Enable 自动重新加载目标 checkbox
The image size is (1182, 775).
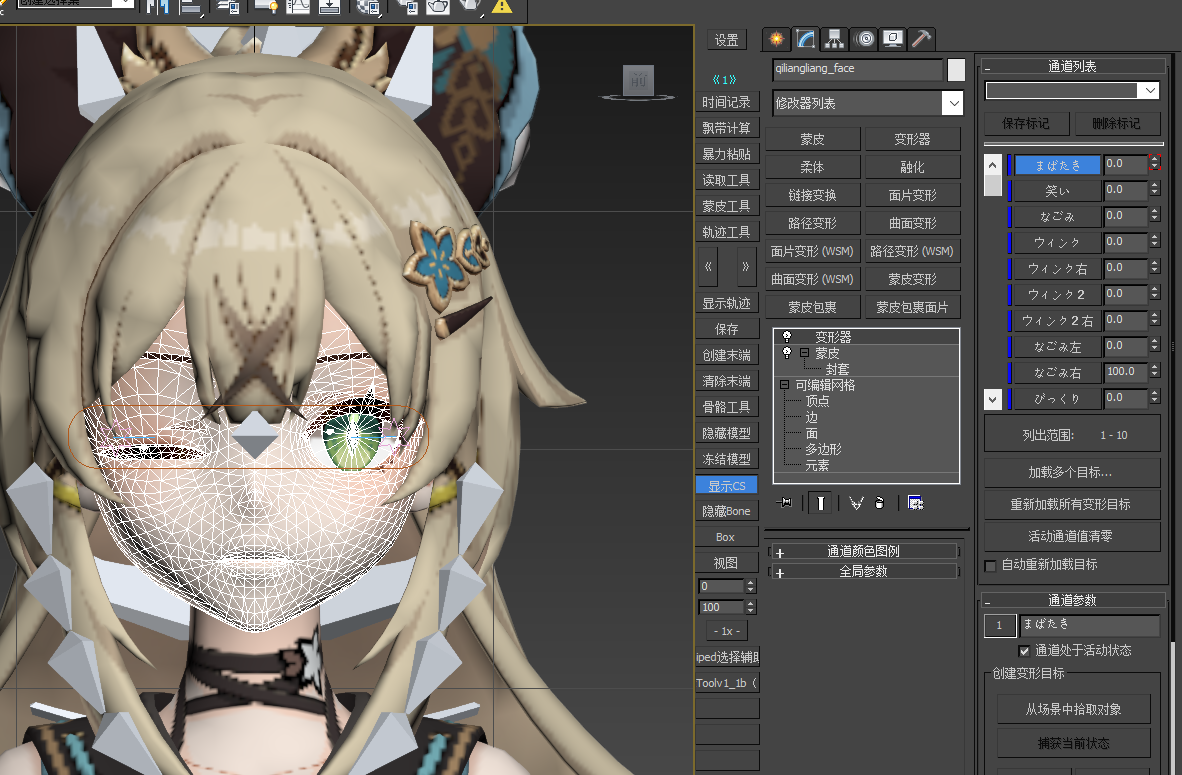click(x=991, y=566)
